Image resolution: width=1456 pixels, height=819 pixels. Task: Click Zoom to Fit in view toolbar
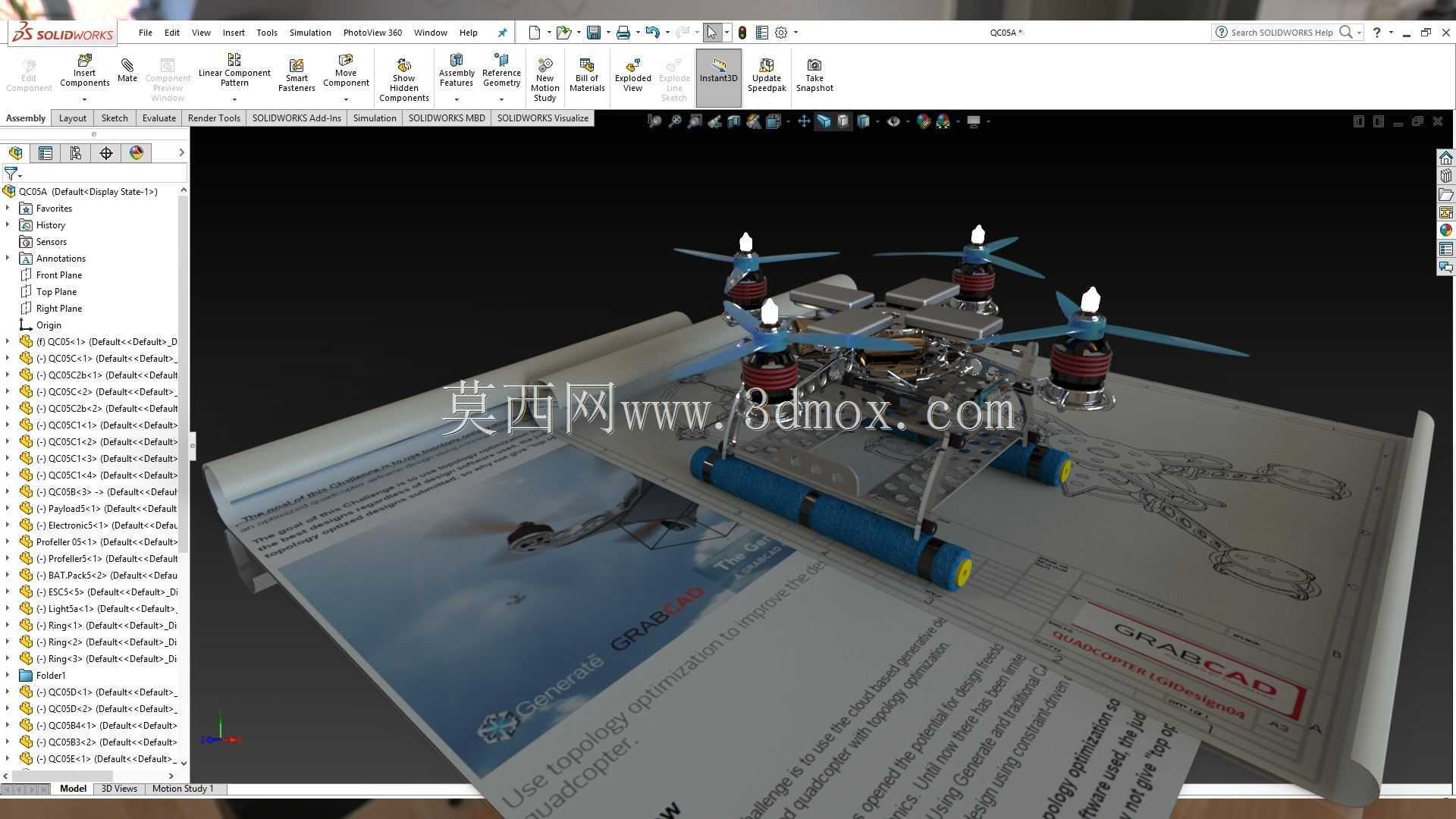pyautogui.click(x=654, y=121)
